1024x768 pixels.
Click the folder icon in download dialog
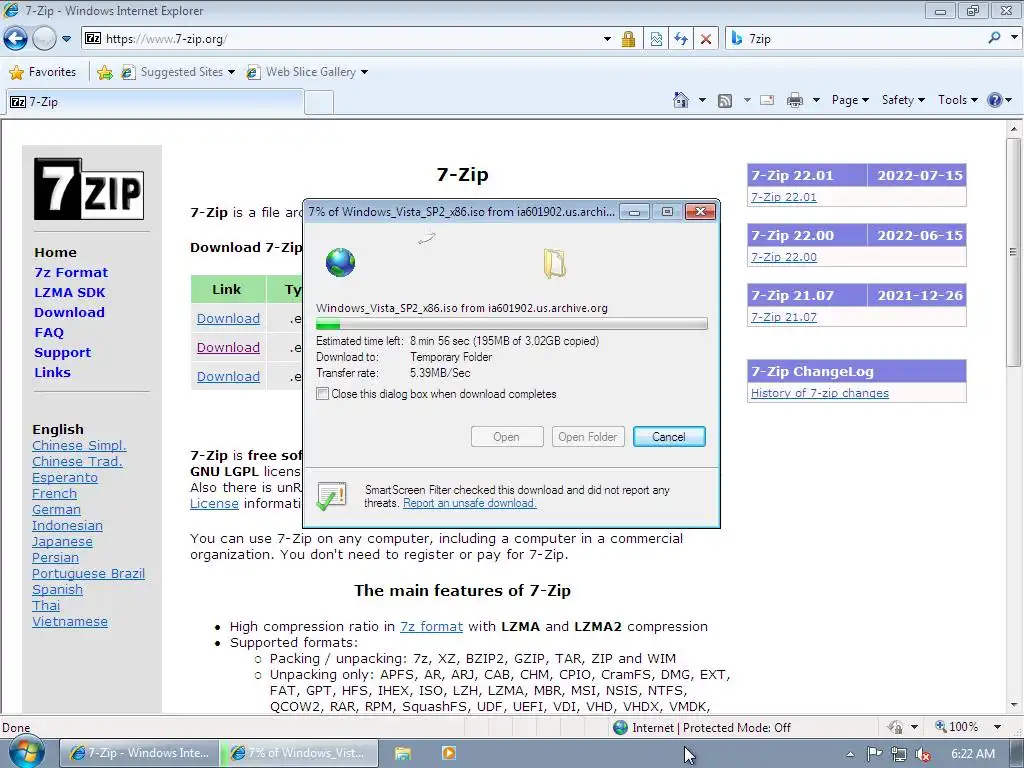(554, 263)
